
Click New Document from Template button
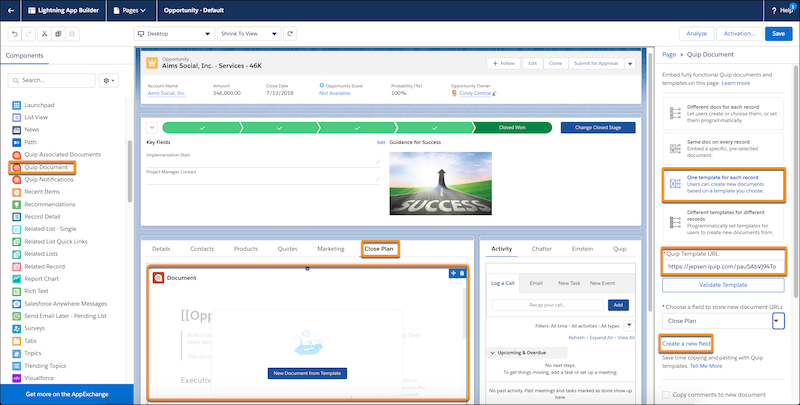pos(307,373)
